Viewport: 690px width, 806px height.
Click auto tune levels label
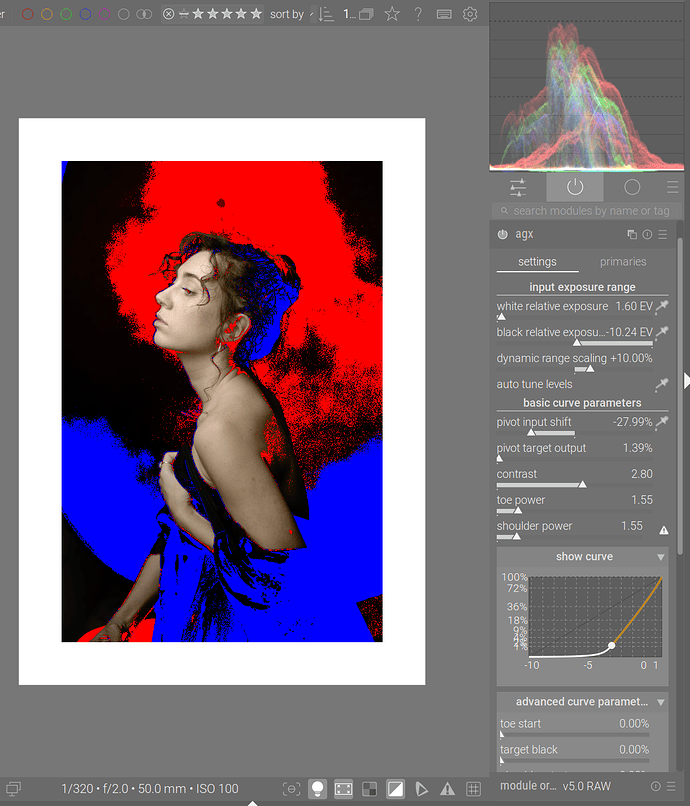click(x=534, y=384)
